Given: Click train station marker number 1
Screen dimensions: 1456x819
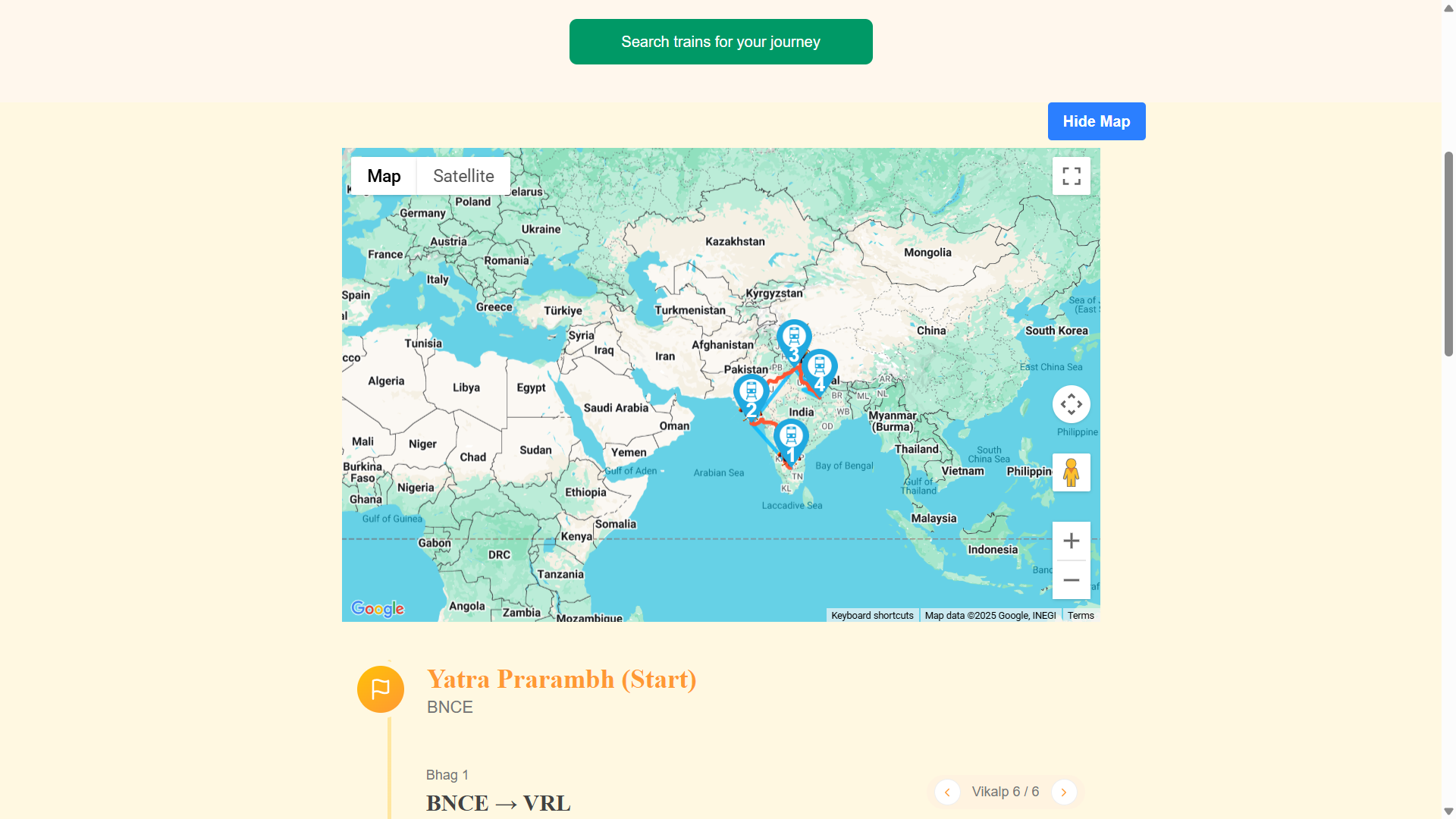Looking at the screenshot, I should [x=791, y=438].
